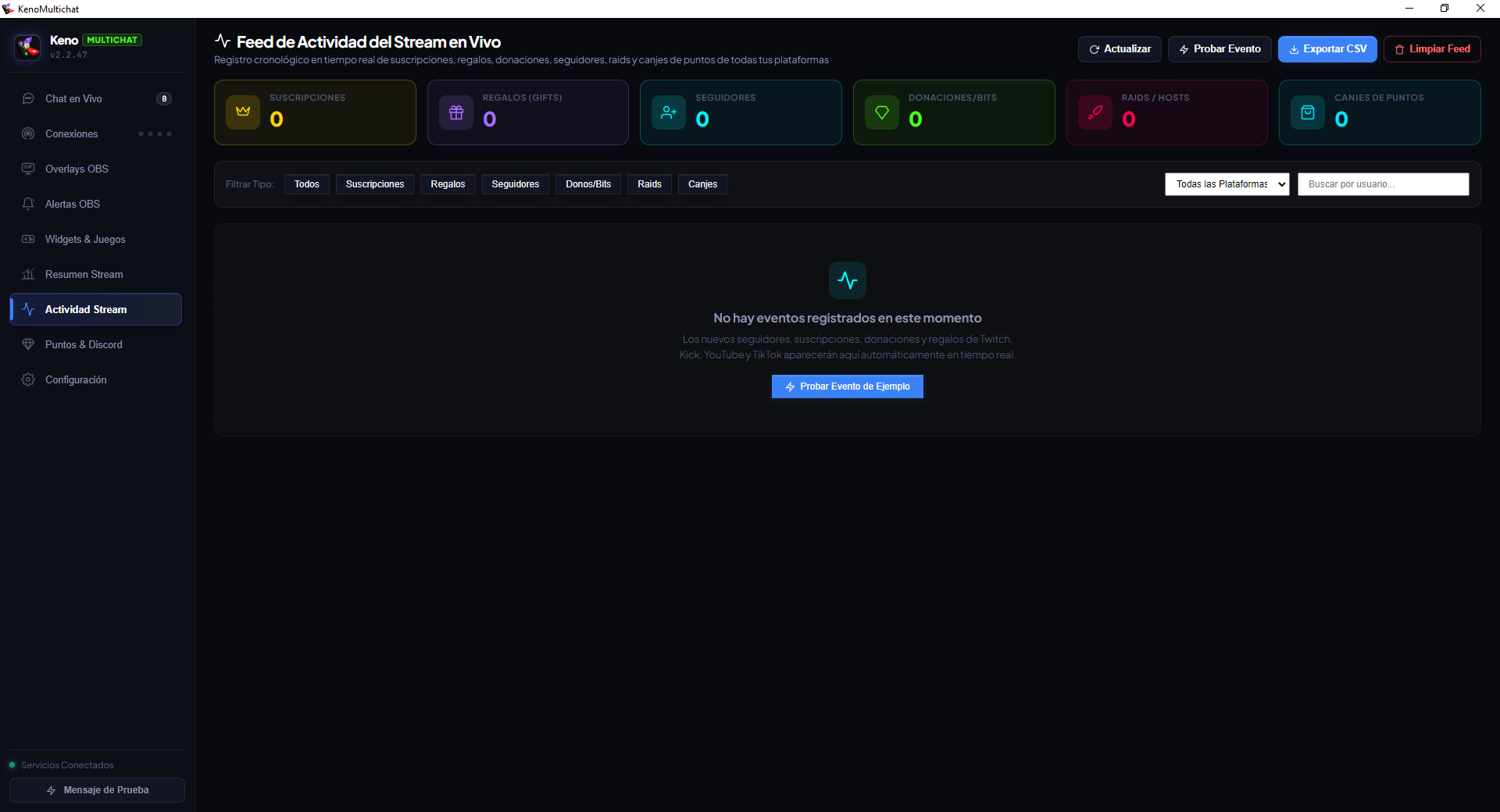Click Servicios Conectados status text

click(67, 765)
